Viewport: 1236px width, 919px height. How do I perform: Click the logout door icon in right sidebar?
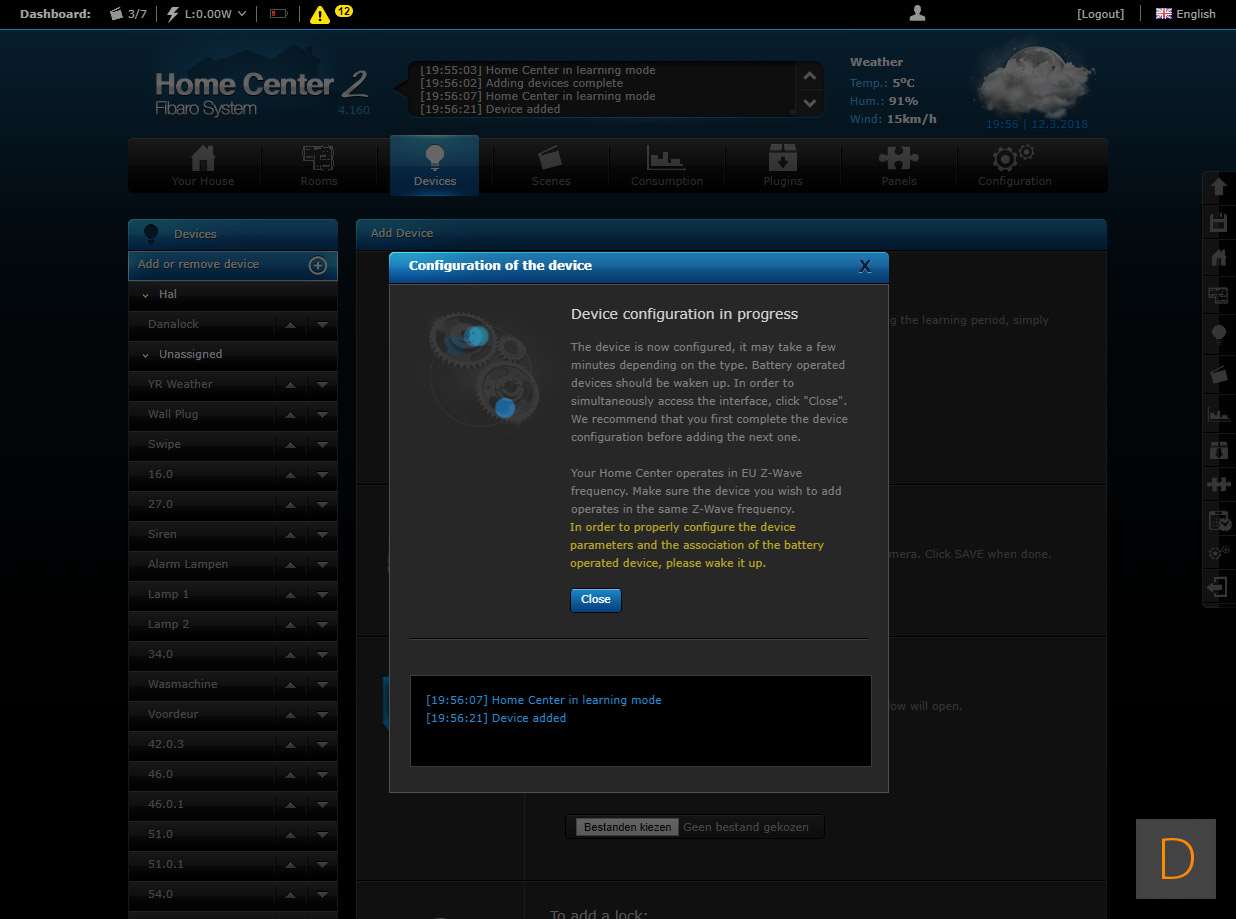click(x=1218, y=587)
